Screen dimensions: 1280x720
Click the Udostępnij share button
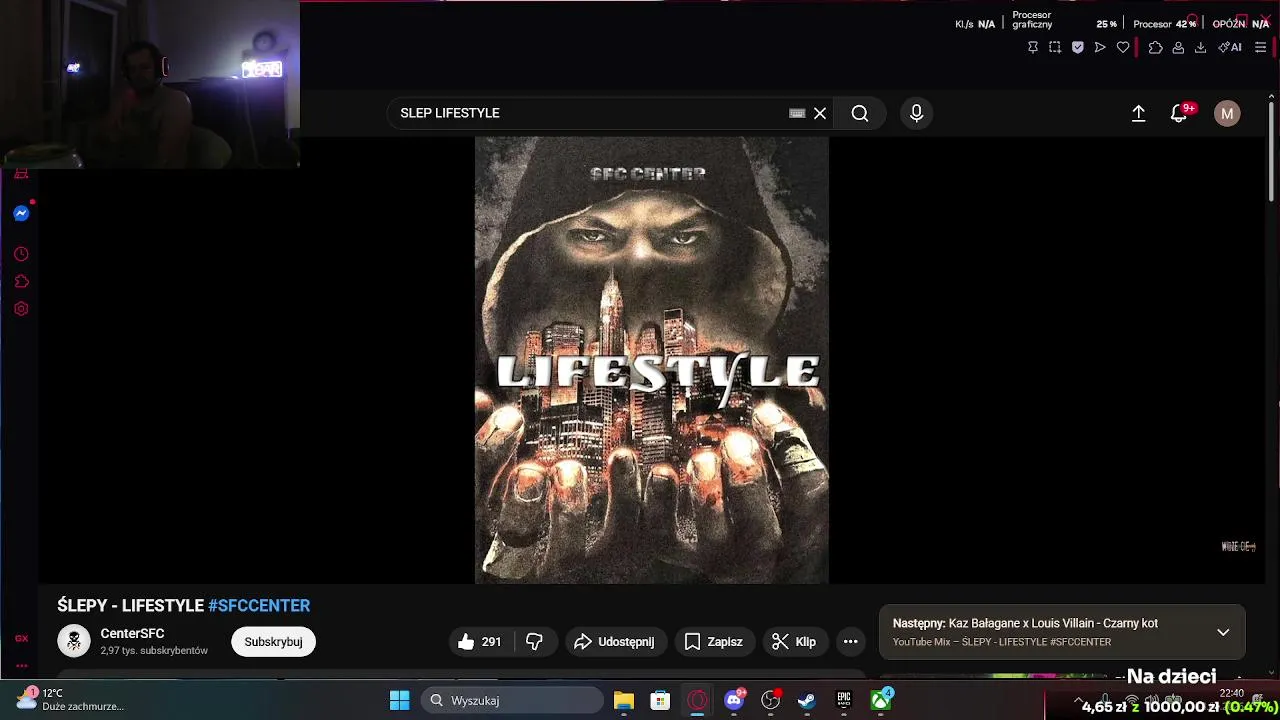click(614, 642)
